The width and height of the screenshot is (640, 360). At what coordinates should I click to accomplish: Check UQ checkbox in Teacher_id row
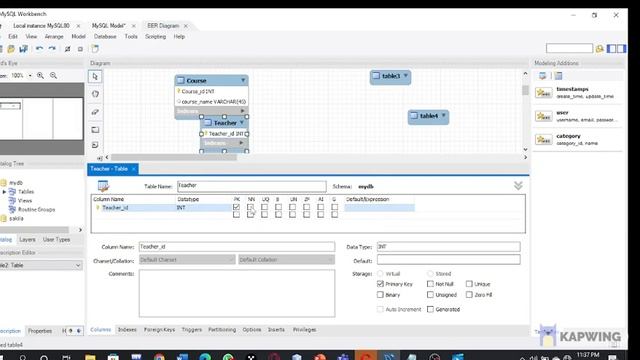coord(264,207)
